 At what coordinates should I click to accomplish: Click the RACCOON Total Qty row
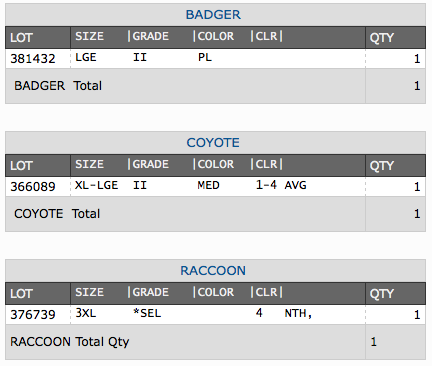pyautogui.click(x=215, y=342)
